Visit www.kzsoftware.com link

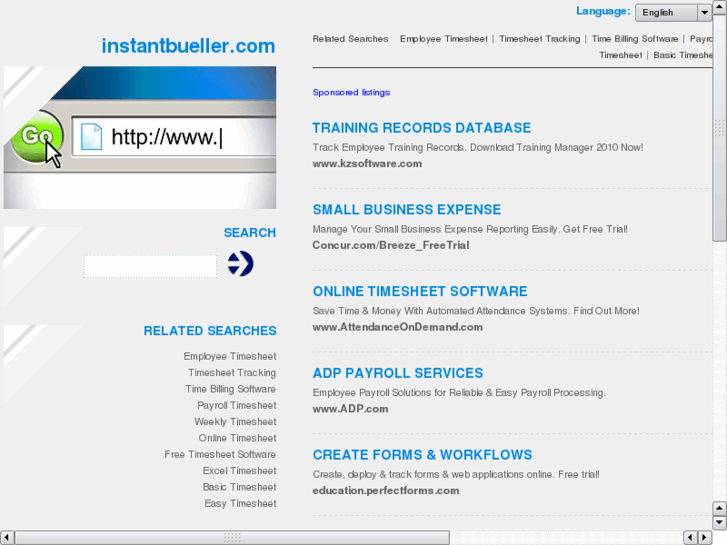[x=367, y=164]
